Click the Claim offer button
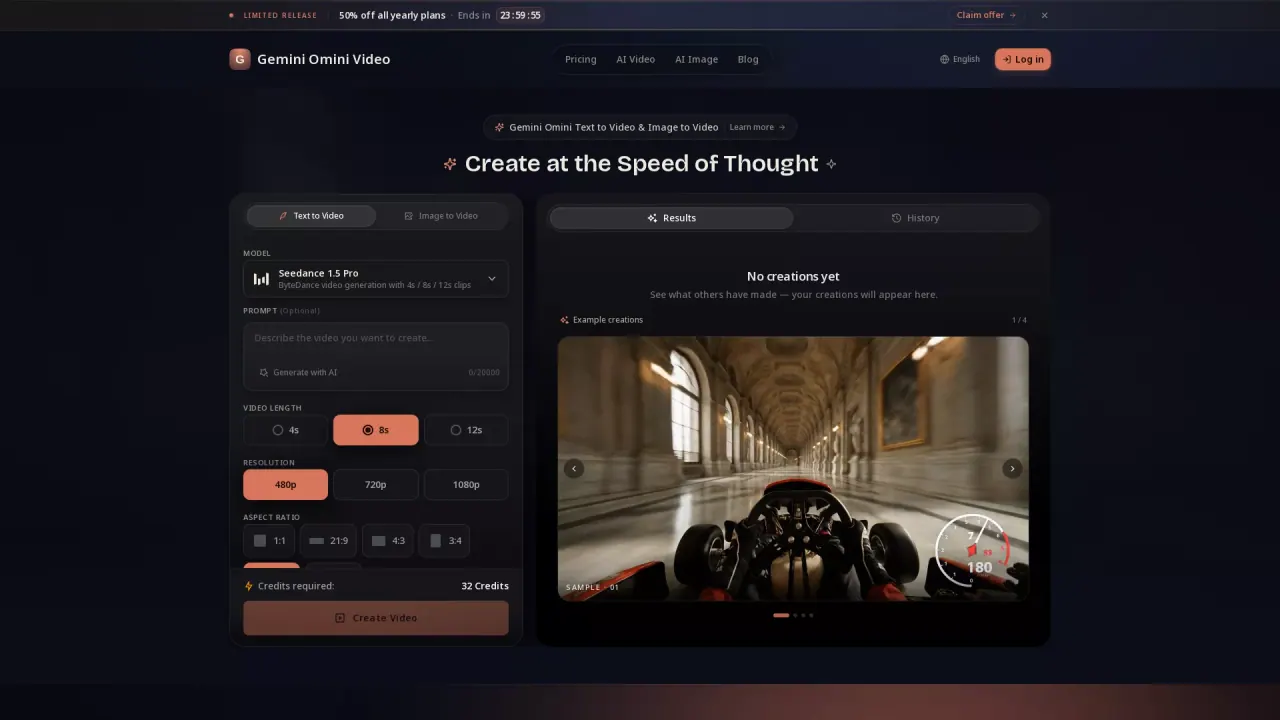1280x720 pixels. pyautogui.click(x=986, y=15)
